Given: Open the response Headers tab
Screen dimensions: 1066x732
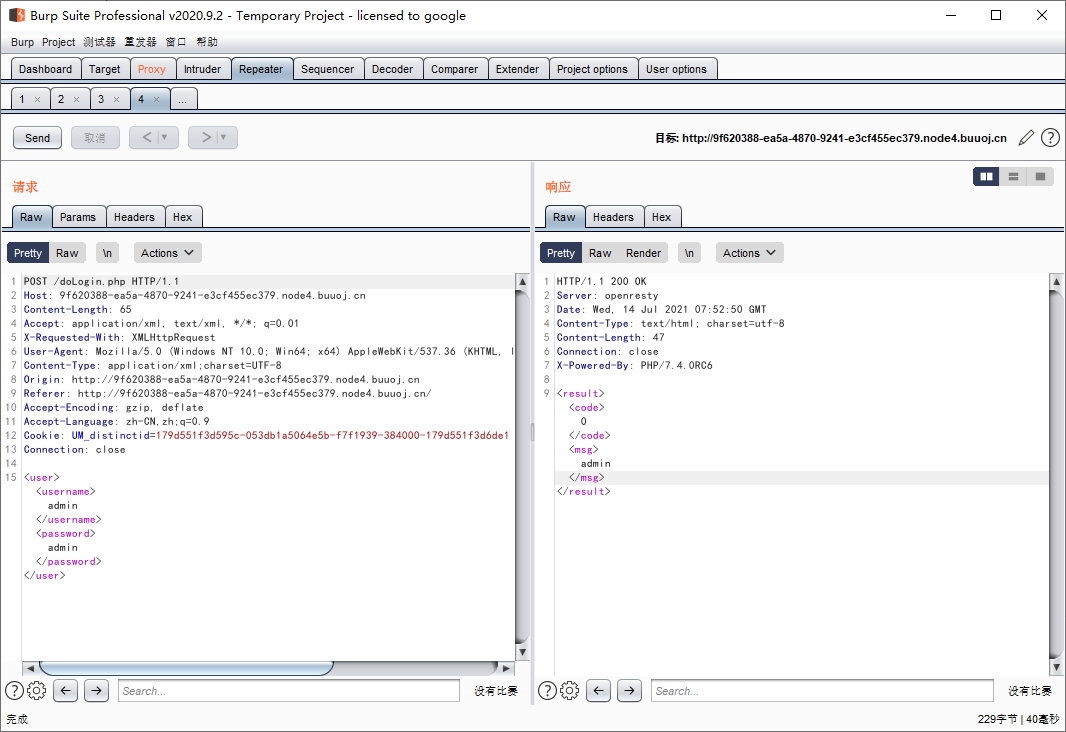Looking at the screenshot, I should click(613, 217).
